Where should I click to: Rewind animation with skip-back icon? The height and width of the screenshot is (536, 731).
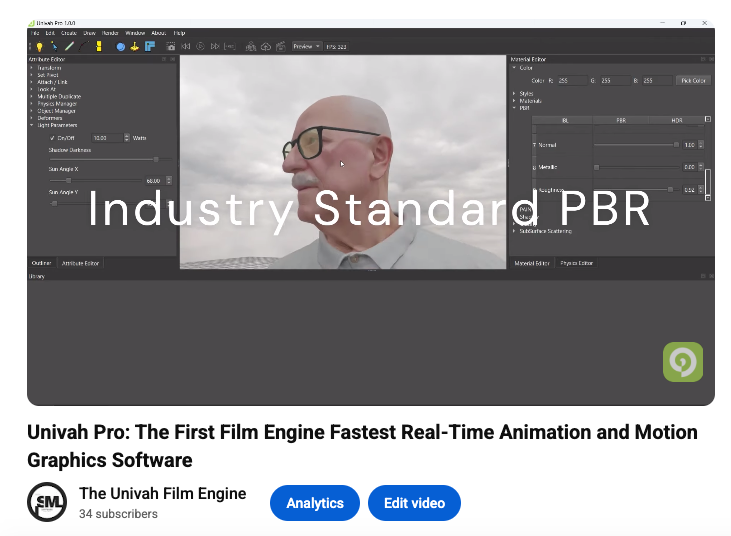pos(186,47)
